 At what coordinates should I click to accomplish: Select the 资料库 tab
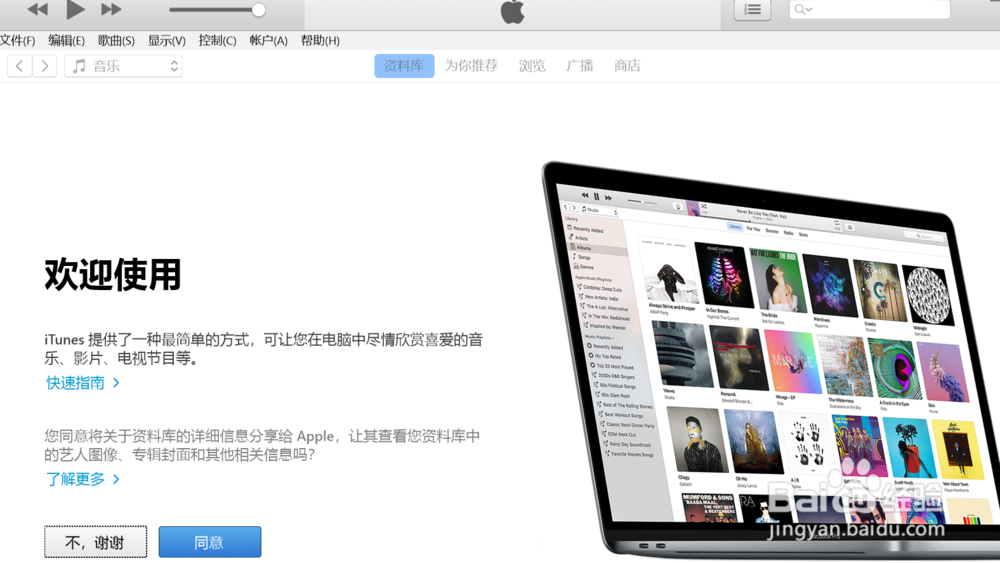tap(404, 66)
